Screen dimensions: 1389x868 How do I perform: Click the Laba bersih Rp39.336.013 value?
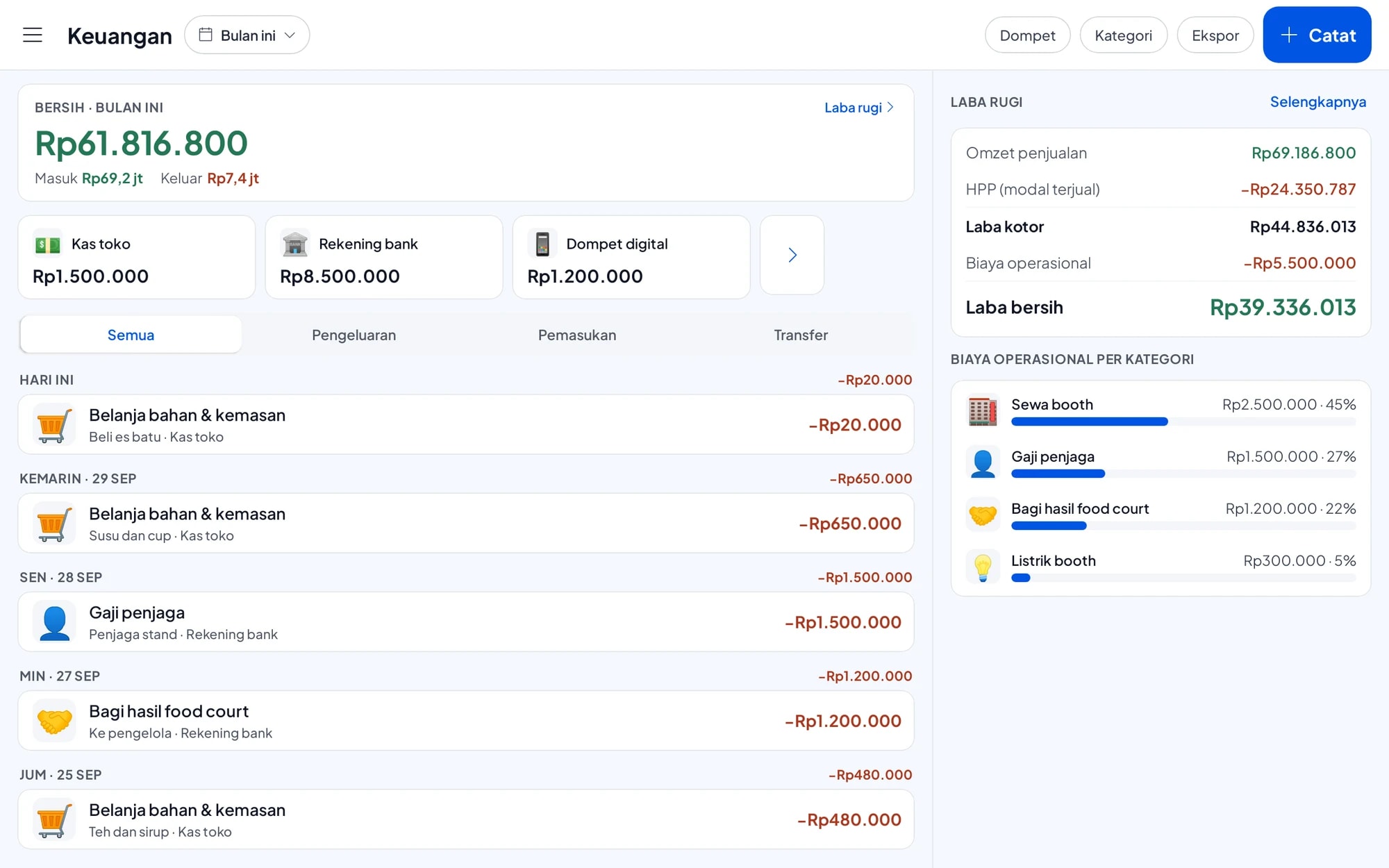pos(1282,307)
